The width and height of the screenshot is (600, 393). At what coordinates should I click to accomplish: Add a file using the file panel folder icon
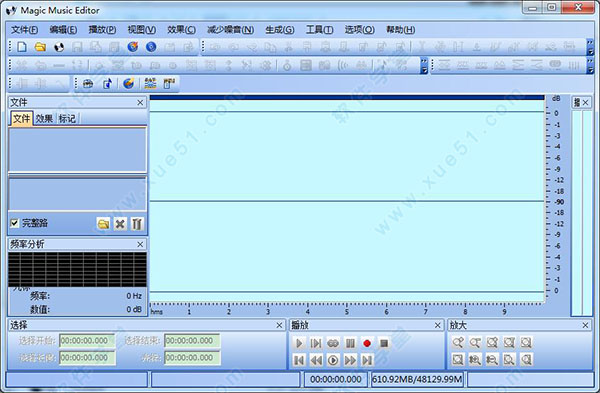(103, 223)
